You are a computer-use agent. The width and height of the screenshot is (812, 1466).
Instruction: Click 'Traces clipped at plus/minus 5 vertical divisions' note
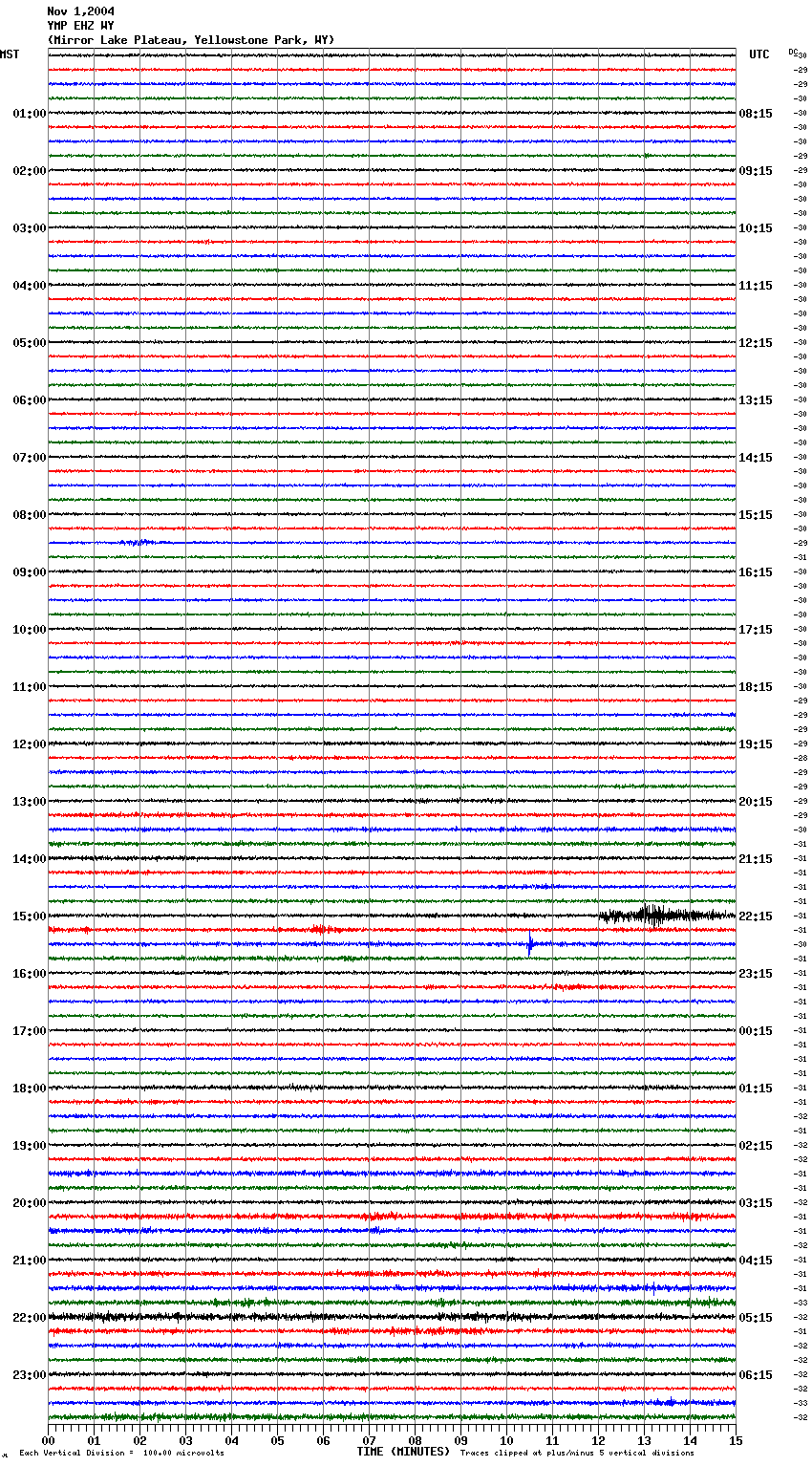[x=577, y=1454]
